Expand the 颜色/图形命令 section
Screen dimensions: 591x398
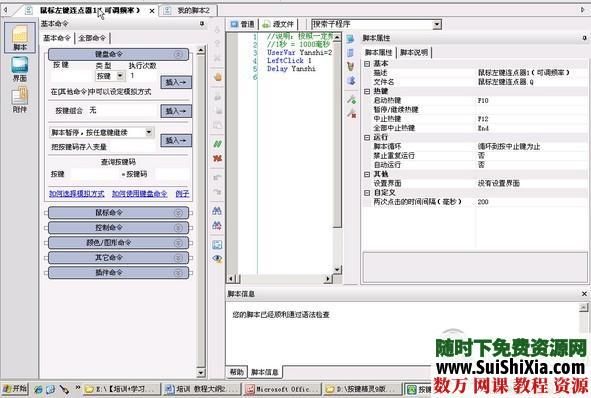click(x=118, y=243)
